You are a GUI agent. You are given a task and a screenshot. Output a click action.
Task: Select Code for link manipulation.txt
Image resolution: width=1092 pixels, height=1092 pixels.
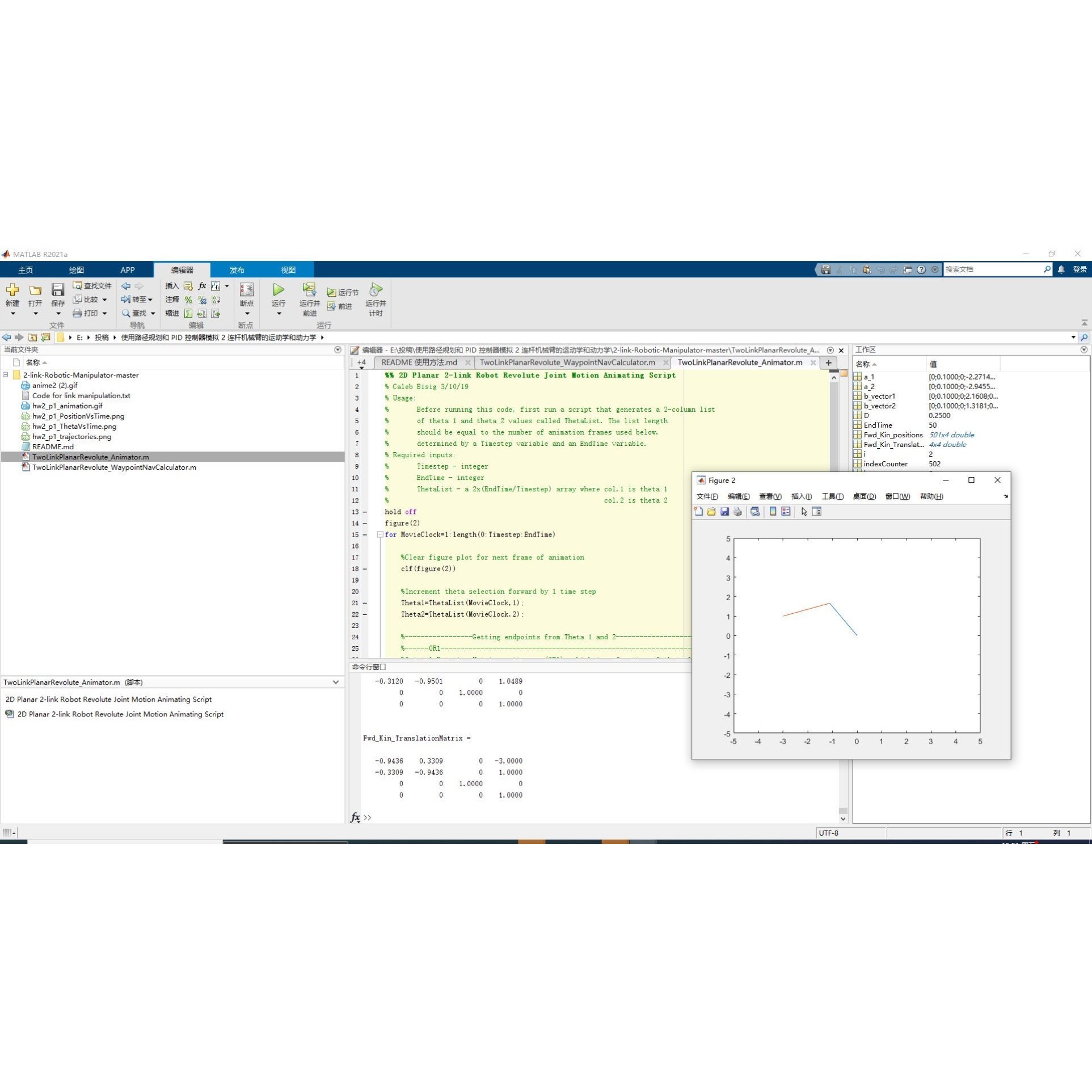[81, 395]
